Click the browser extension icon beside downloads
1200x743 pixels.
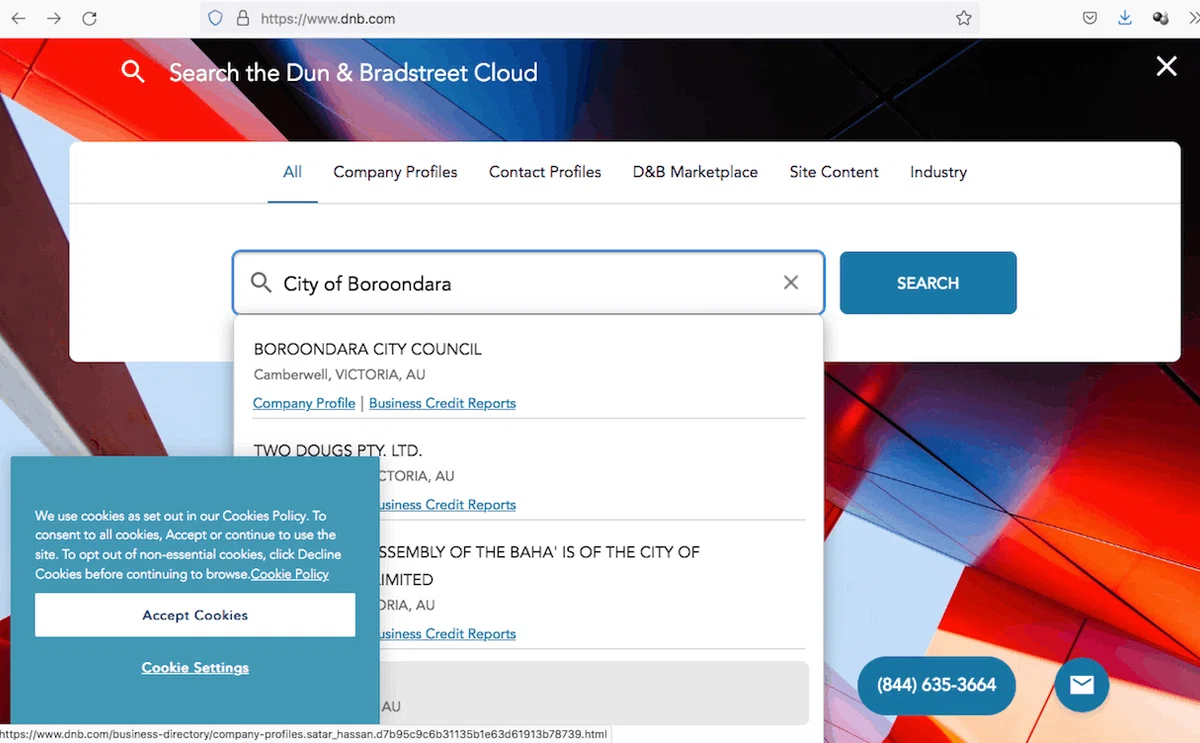tap(1161, 18)
